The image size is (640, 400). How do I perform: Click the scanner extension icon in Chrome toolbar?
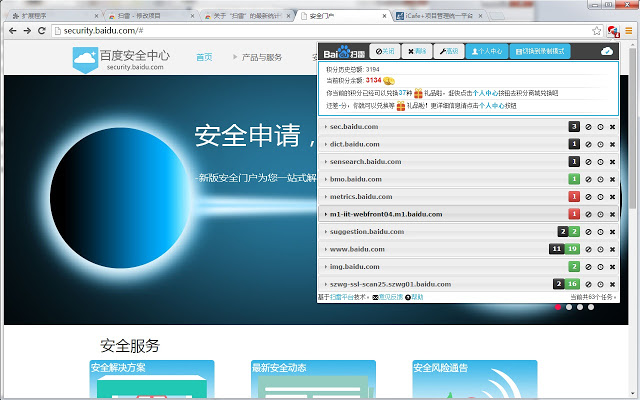(x=613, y=31)
